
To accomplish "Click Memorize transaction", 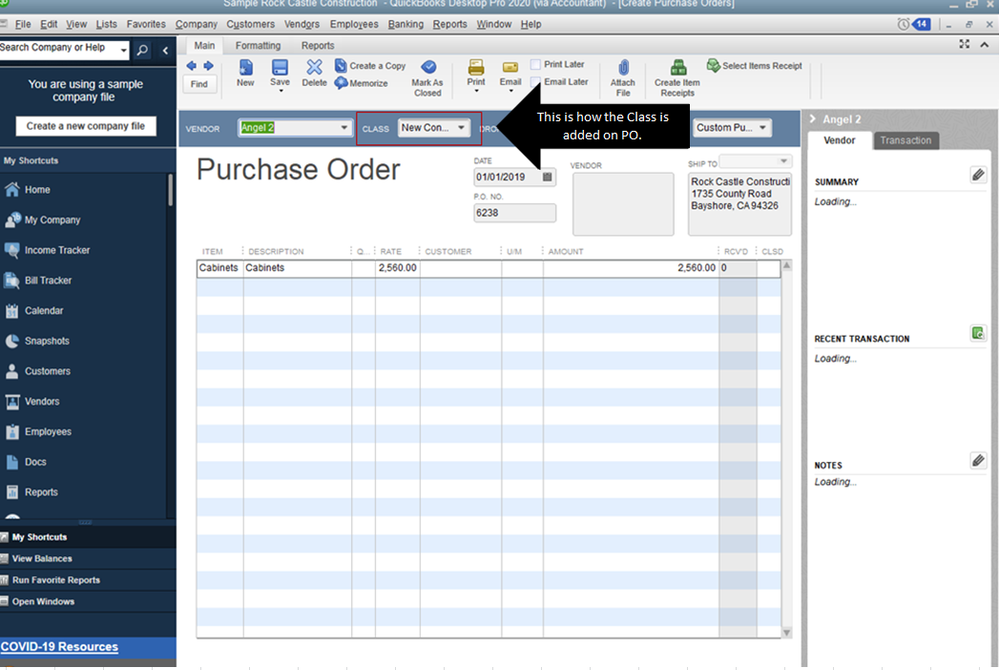I will point(361,83).
